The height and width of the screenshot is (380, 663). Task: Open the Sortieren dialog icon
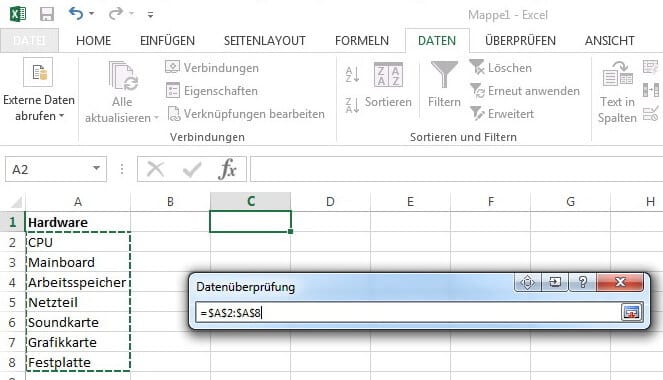(x=388, y=75)
